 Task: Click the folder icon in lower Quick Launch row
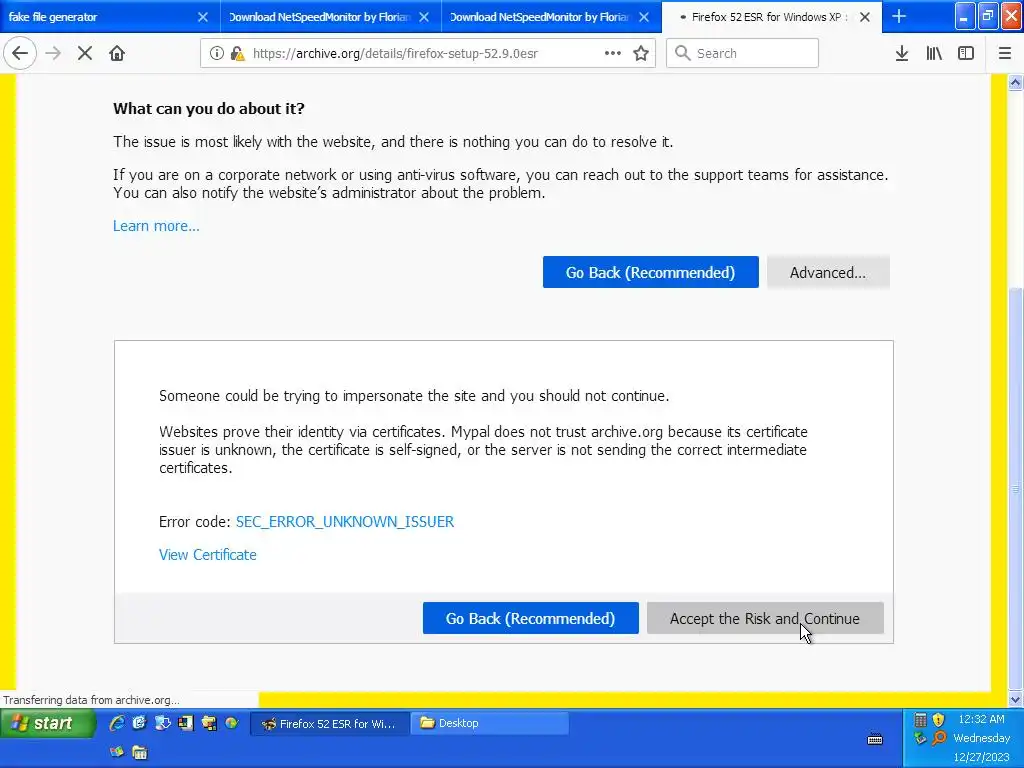[x=139, y=752]
